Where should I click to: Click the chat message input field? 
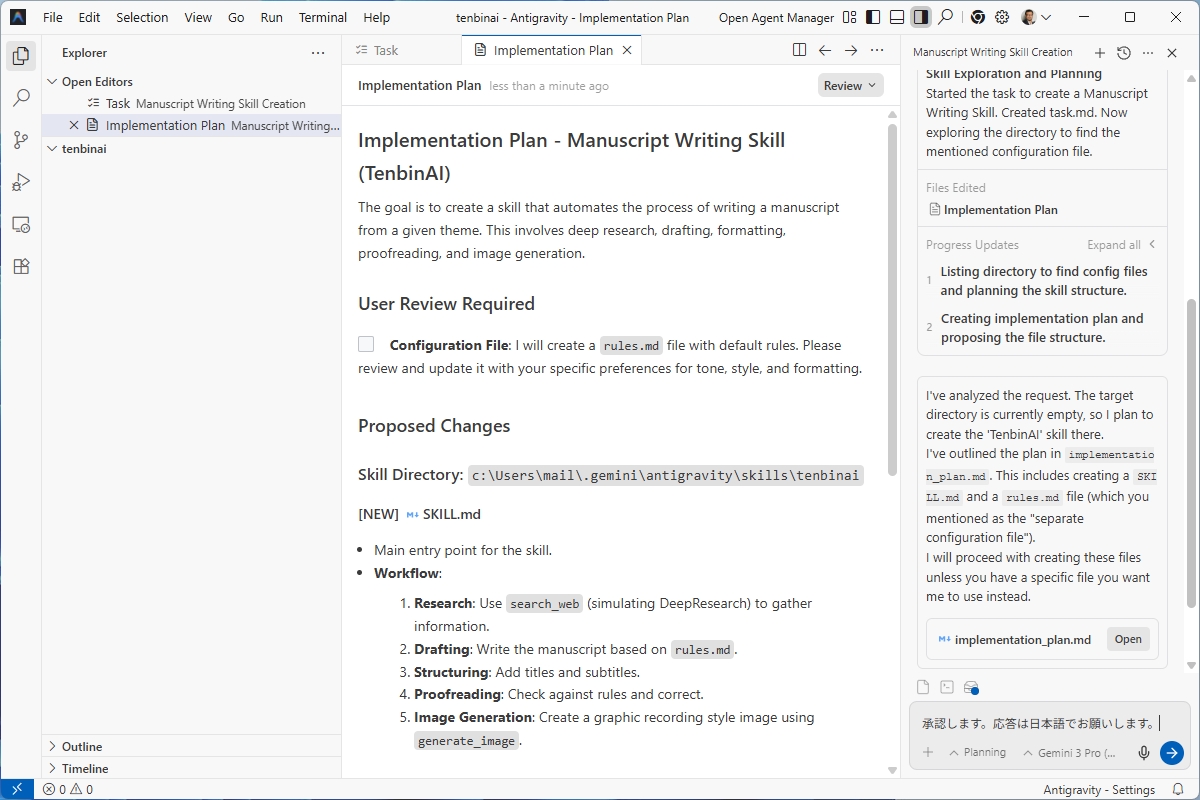(1030, 723)
